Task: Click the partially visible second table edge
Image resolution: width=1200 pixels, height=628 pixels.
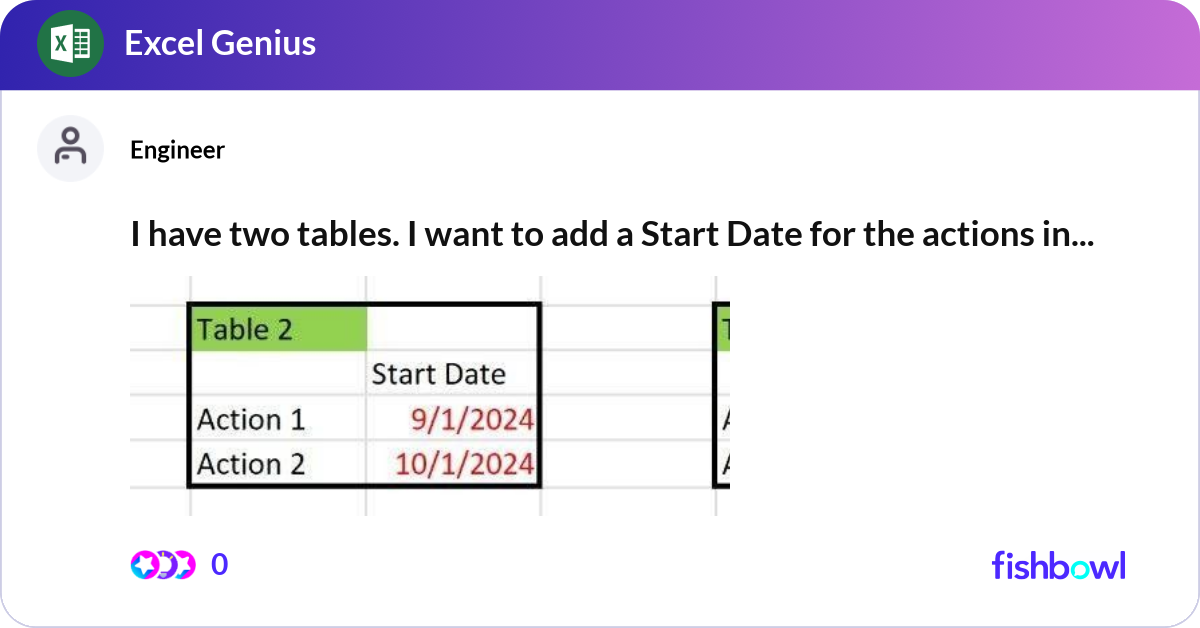Action: pyautogui.click(x=722, y=395)
